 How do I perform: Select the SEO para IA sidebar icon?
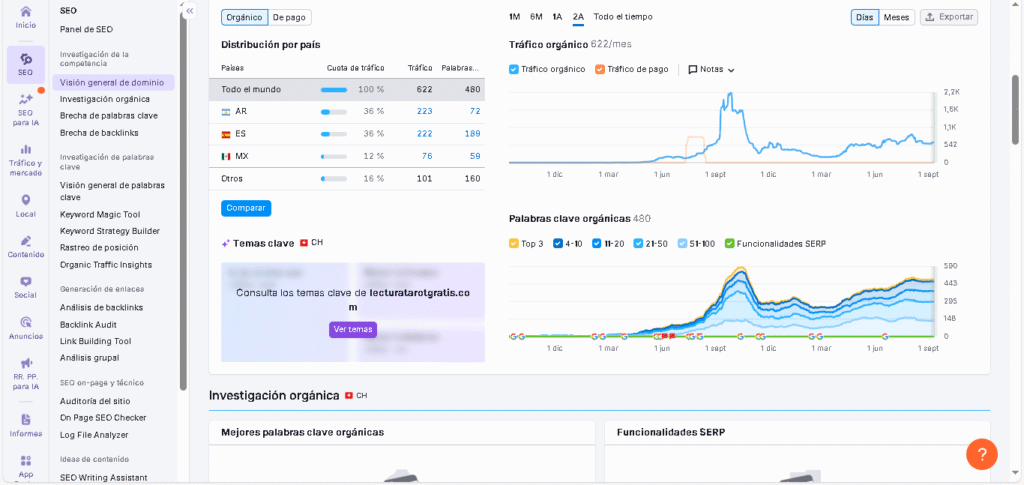tap(25, 99)
